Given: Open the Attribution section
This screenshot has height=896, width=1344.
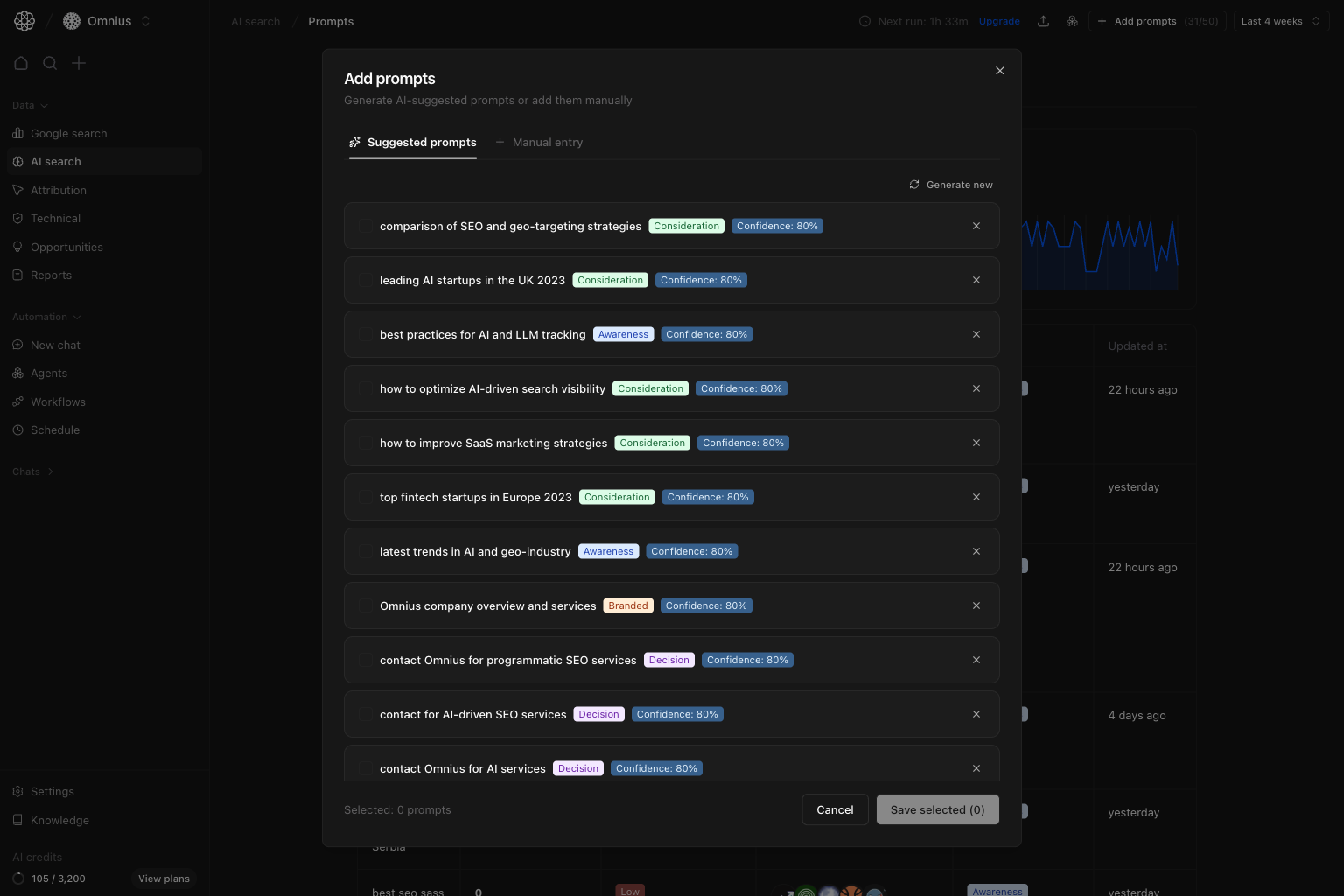Looking at the screenshot, I should tap(58, 190).
